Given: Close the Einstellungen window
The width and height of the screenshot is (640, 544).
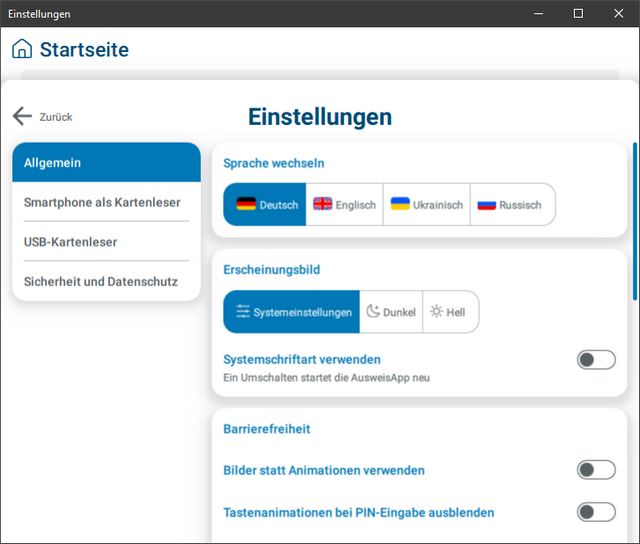Looking at the screenshot, I should tap(619, 13).
